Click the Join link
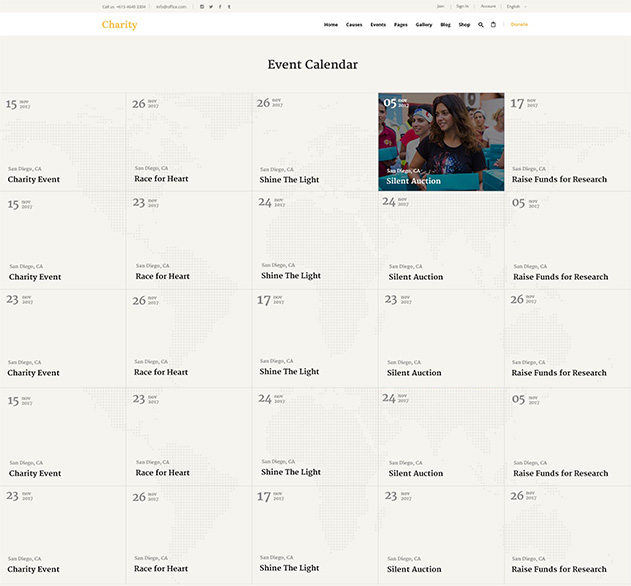This screenshot has width=631, height=586. [440, 6]
